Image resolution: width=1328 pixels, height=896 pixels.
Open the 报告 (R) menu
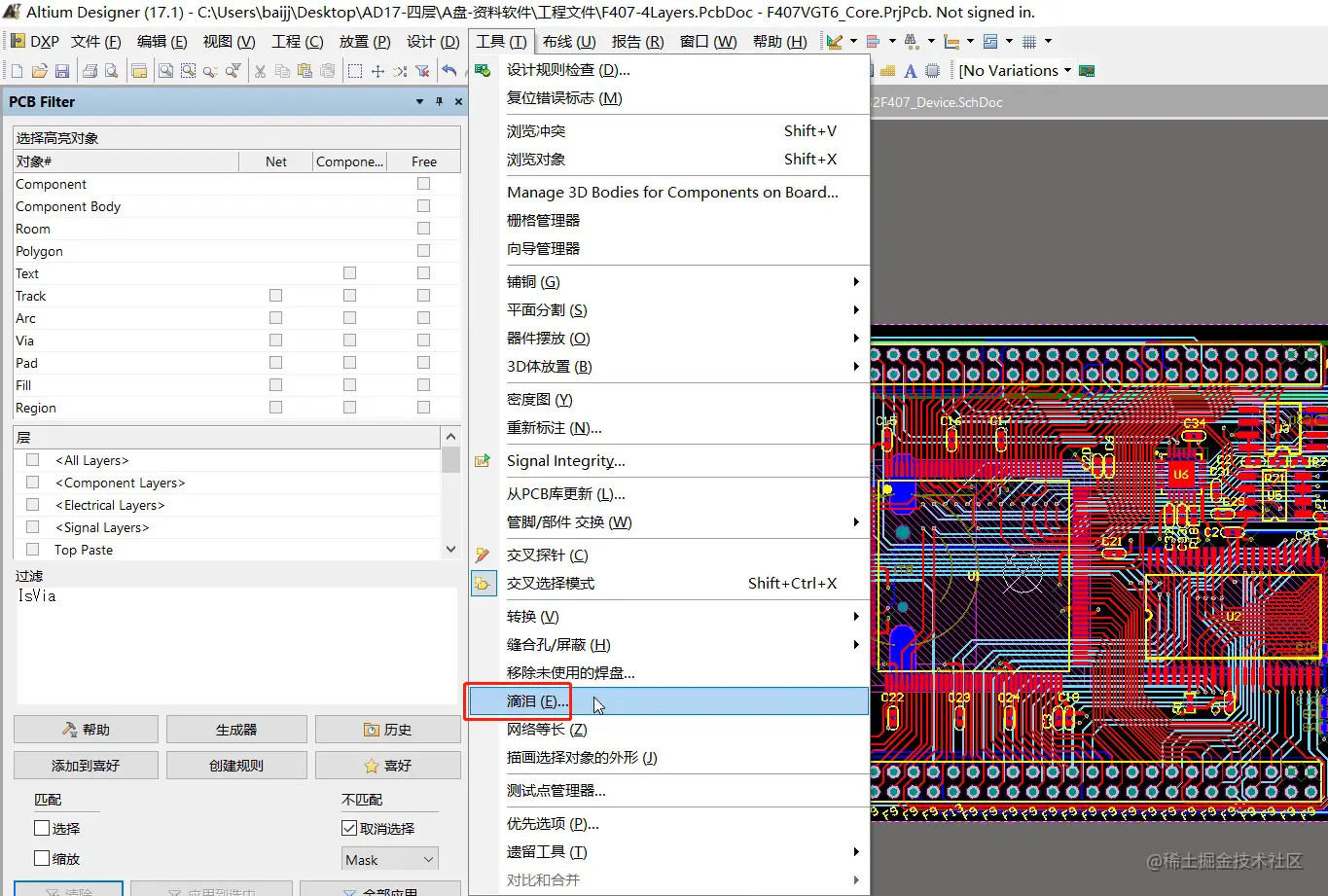click(x=638, y=42)
